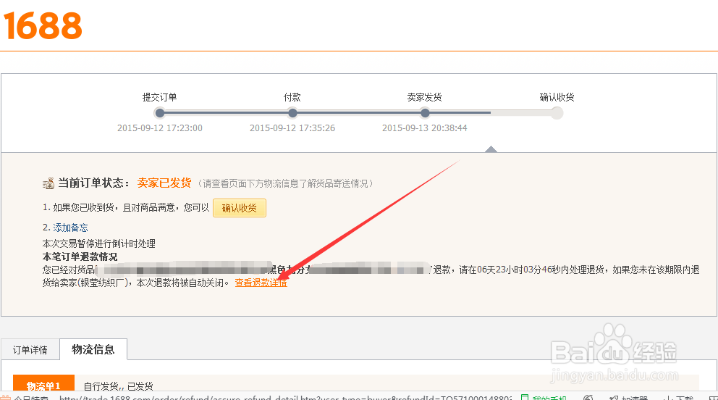
Task: Click the 提交订单 step label
Action: click(159, 97)
